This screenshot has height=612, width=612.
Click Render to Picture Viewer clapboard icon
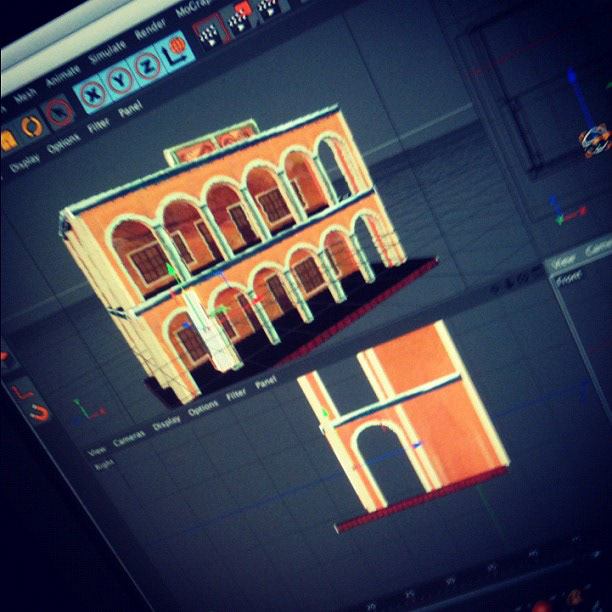[x=241, y=18]
